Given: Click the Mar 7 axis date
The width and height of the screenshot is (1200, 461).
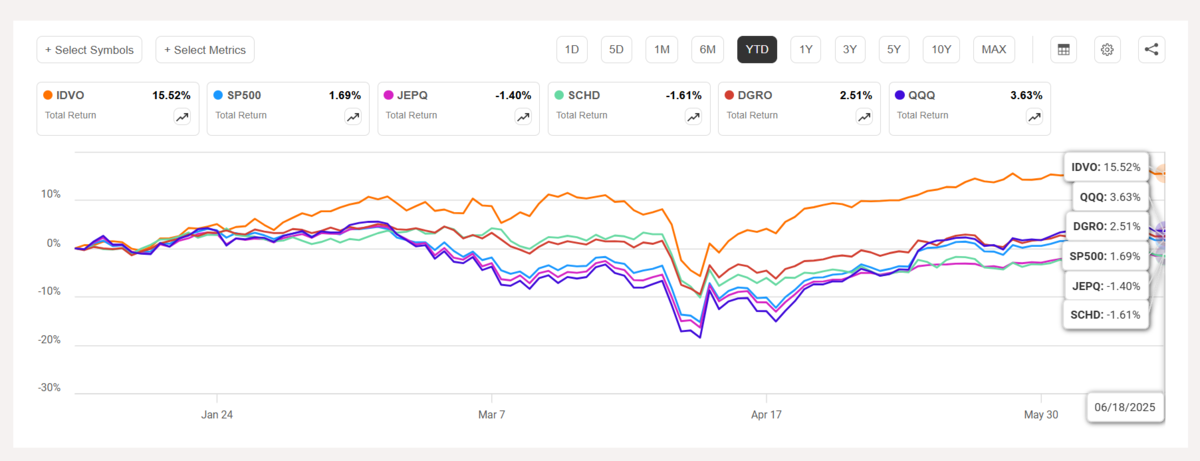Looking at the screenshot, I should click(493, 413).
